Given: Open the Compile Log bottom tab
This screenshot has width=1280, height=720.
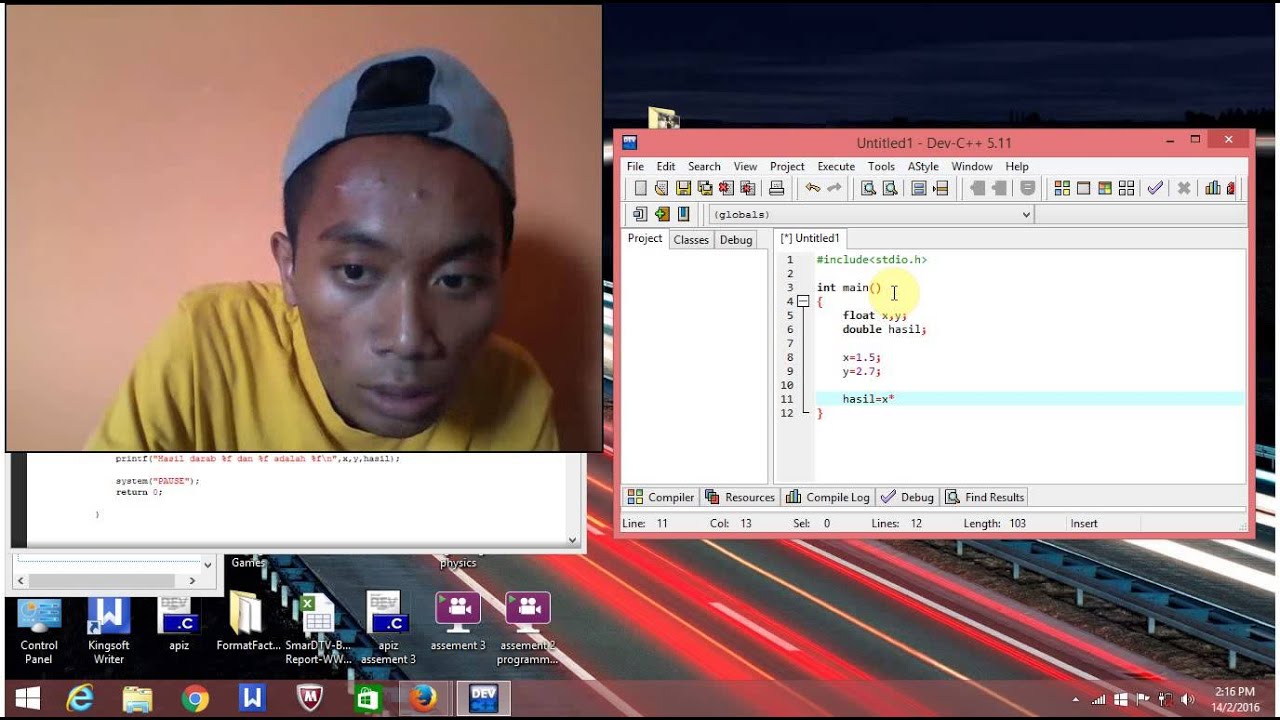Looking at the screenshot, I should [x=827, y=497].
